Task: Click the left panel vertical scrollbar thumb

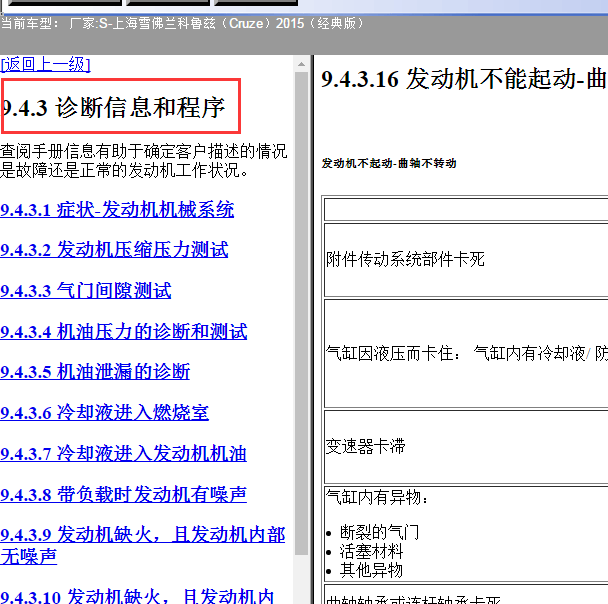Action: pos(301,314)
